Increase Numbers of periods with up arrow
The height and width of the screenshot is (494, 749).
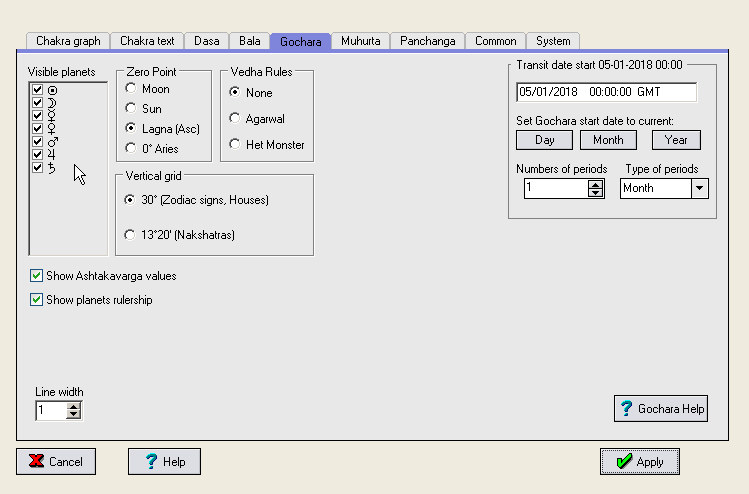coord(596,183)
